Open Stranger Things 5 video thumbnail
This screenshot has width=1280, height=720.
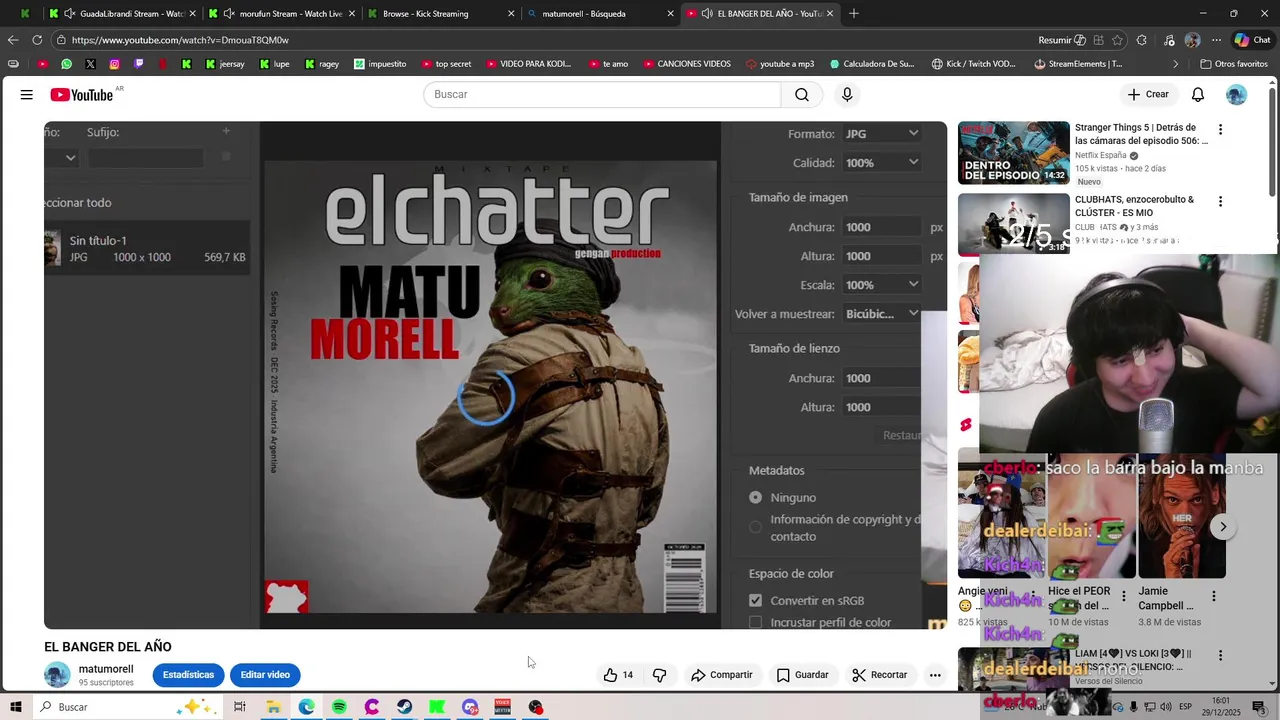tap(1013, 153)
